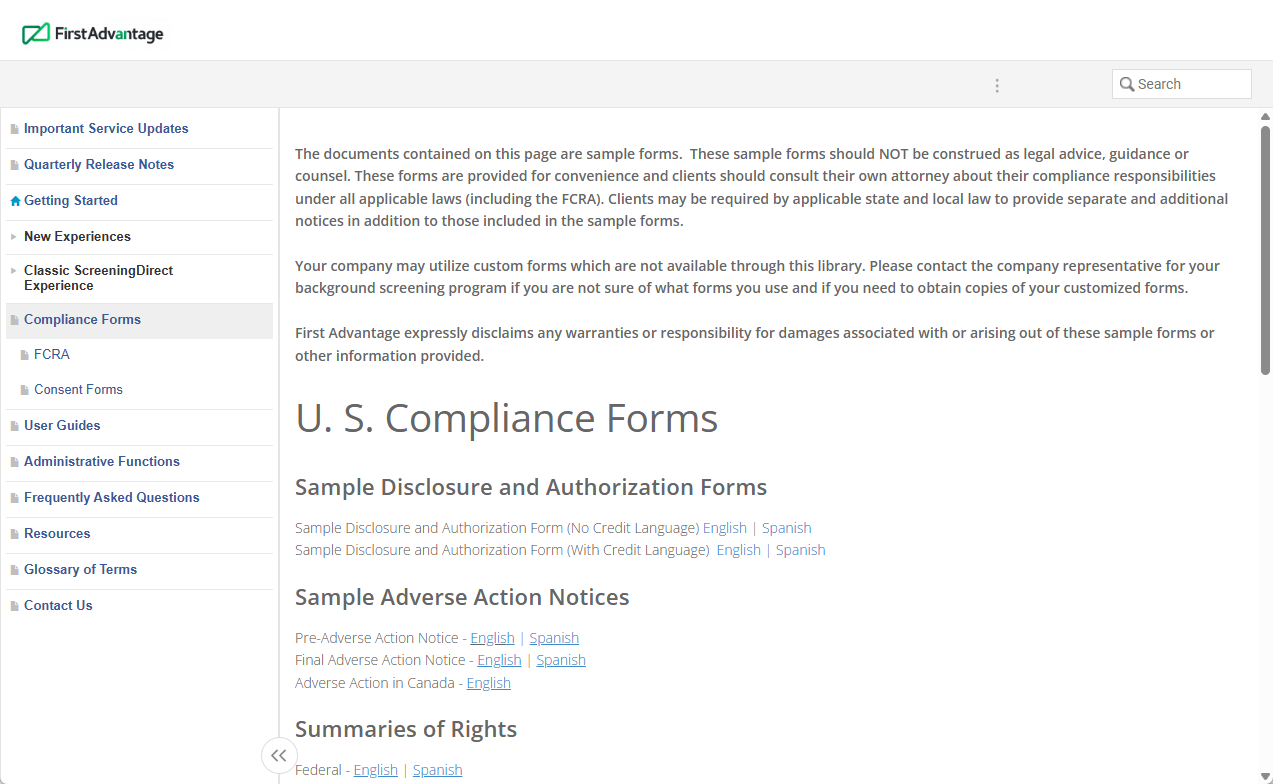
Task: Expand the Classic ScreeningDirect Experience section
Action: pyautogui.click(x=13, y=271)
